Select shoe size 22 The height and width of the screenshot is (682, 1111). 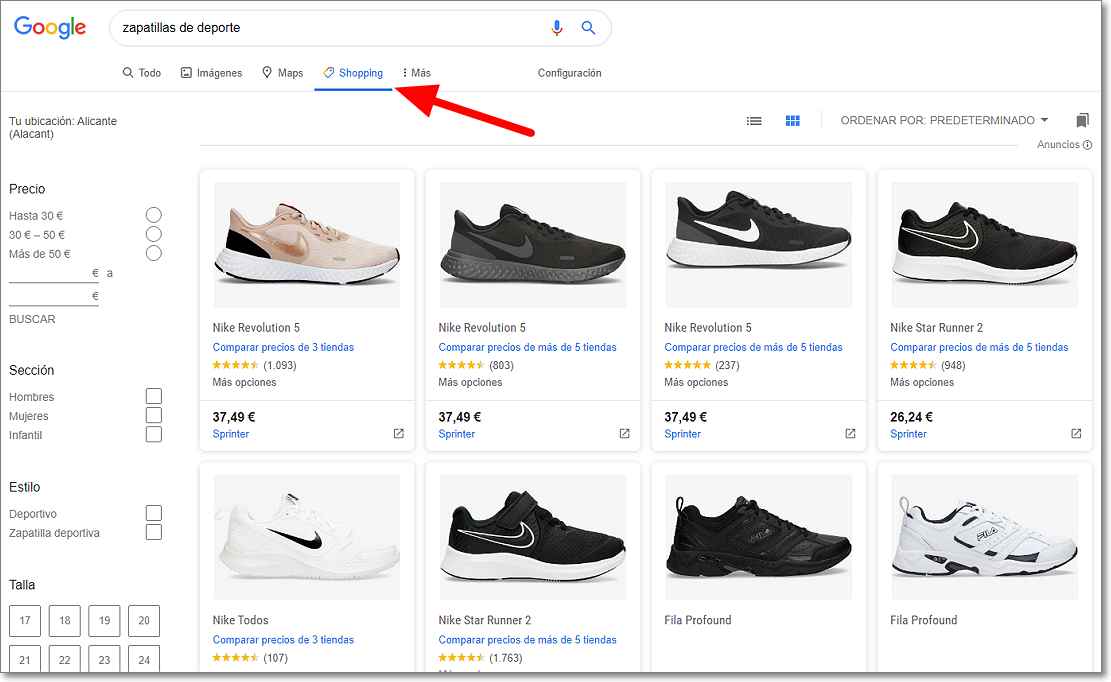(x=64, y=659)
